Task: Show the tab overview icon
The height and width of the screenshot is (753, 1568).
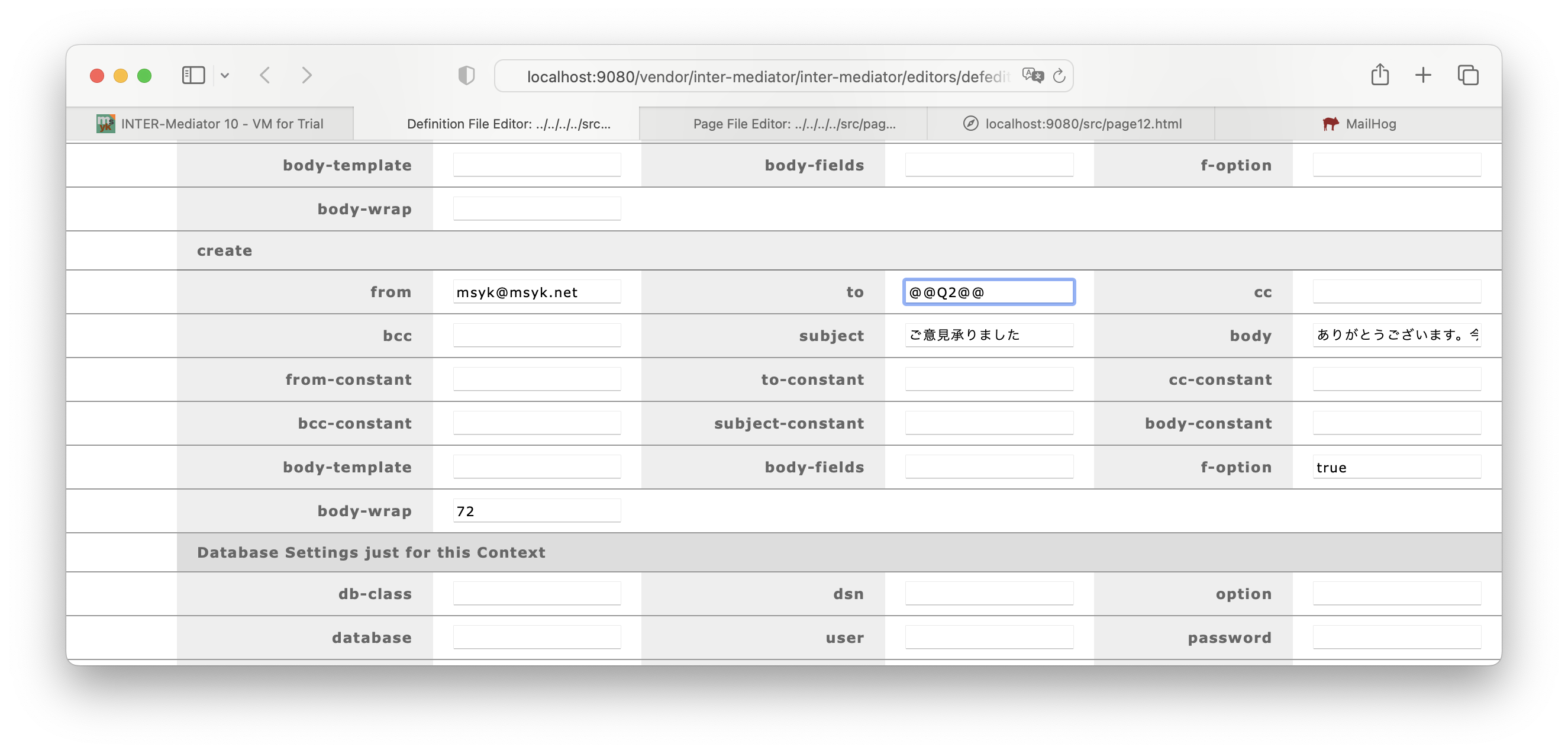Action: pos(1468,76)
